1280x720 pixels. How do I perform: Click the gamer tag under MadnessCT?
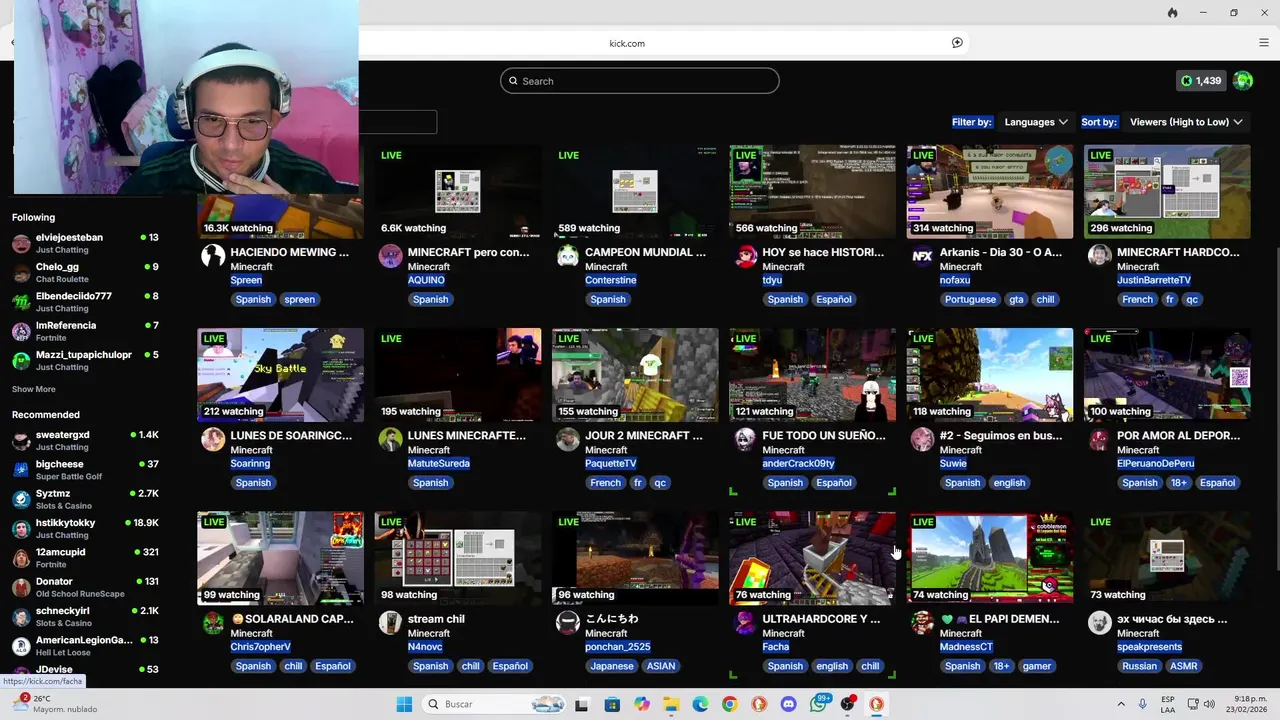point(1037,666)
